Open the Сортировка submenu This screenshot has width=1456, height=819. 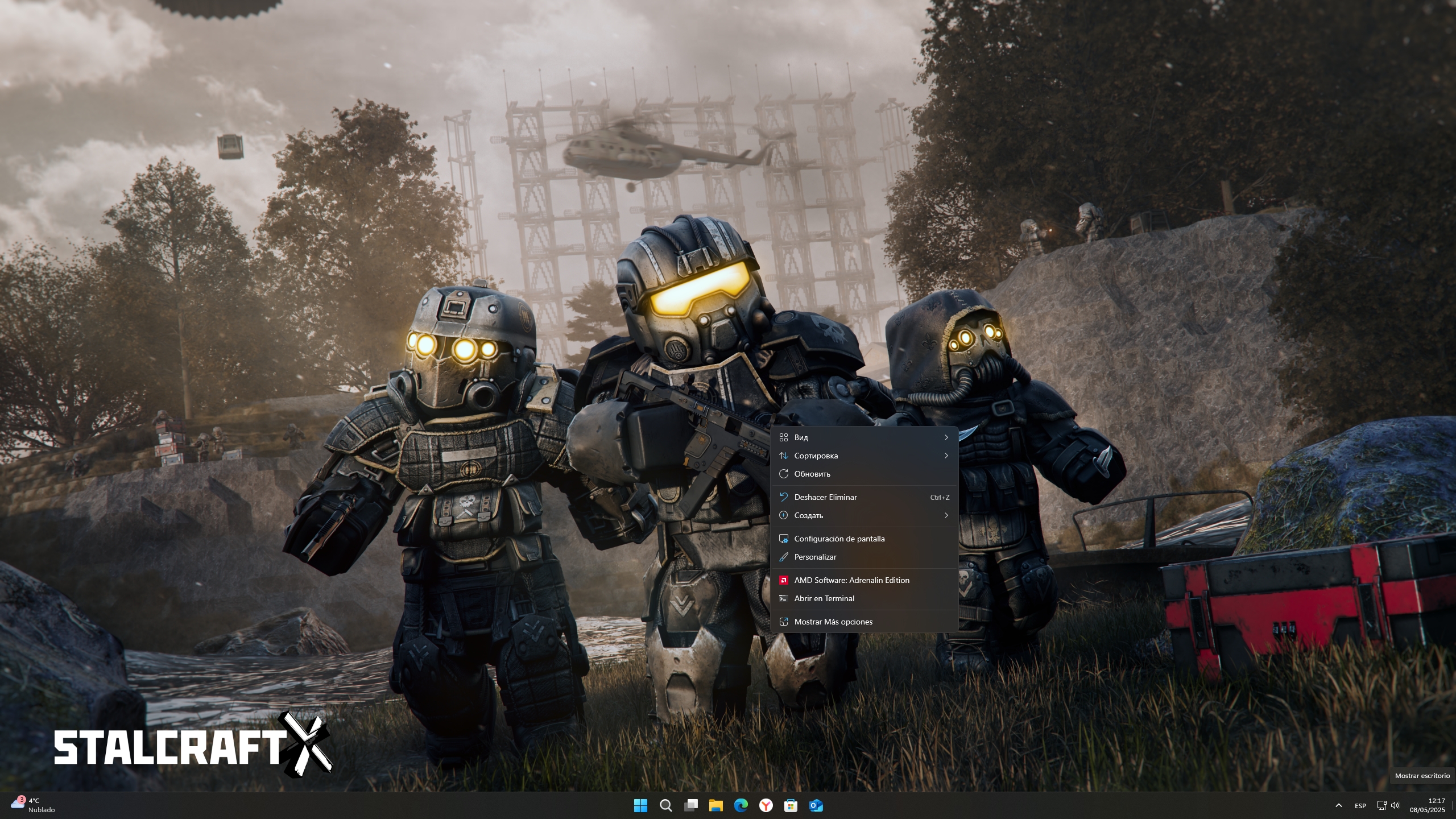864,456
